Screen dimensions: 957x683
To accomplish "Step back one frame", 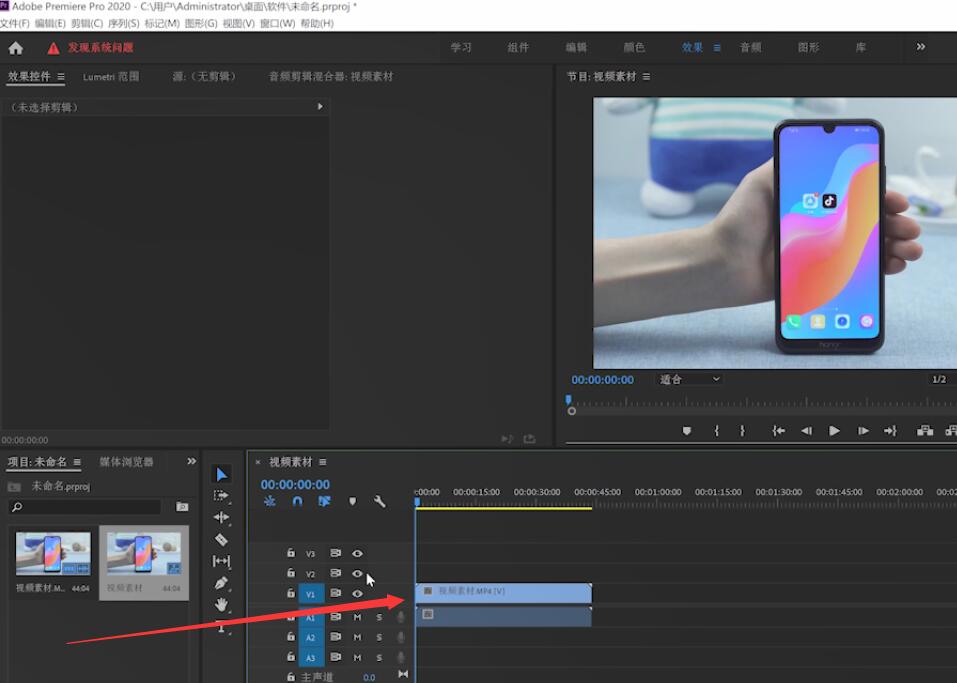I will click(806, 431).
